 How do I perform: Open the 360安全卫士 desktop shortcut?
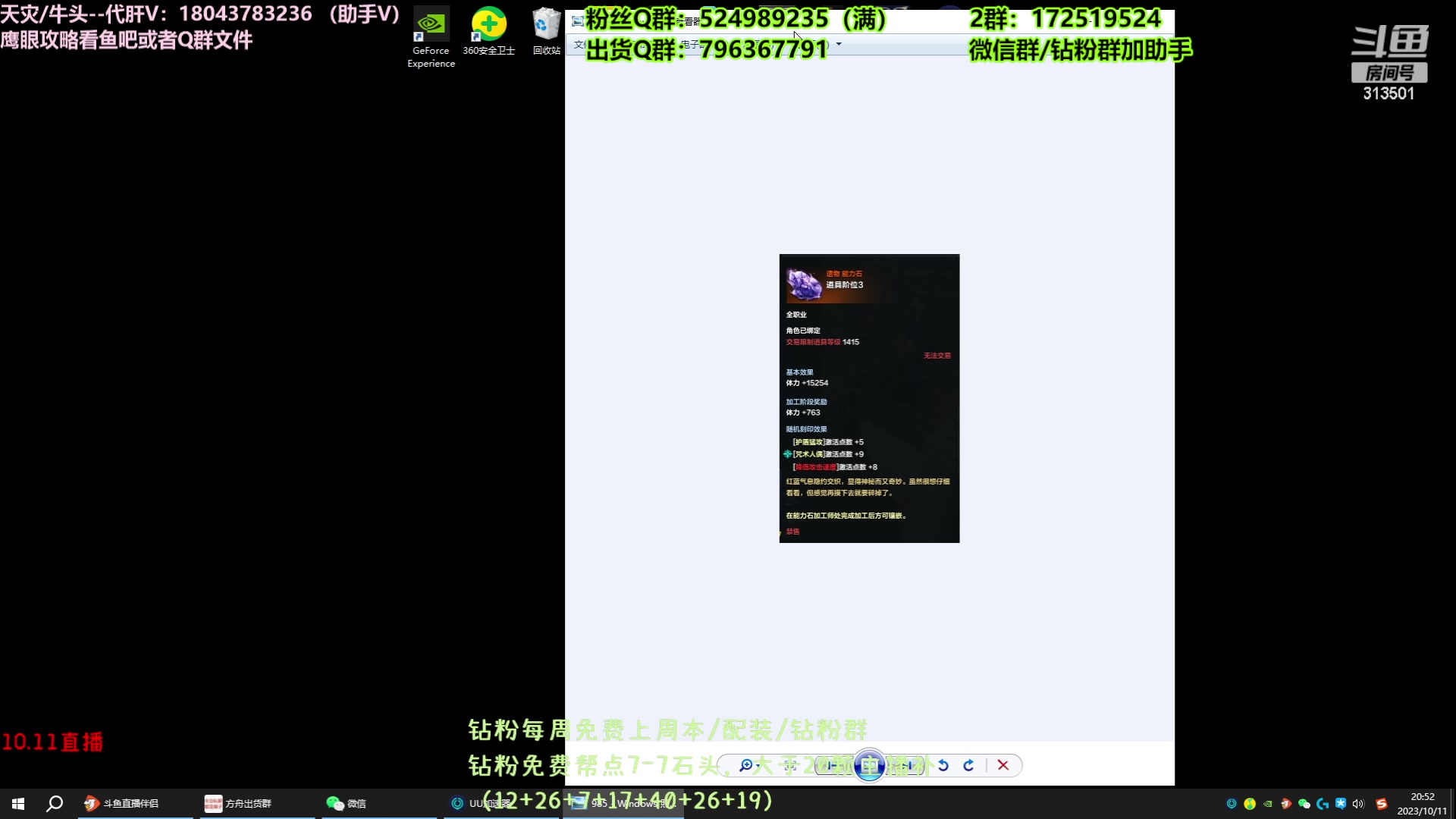click(x=488, y=32)
